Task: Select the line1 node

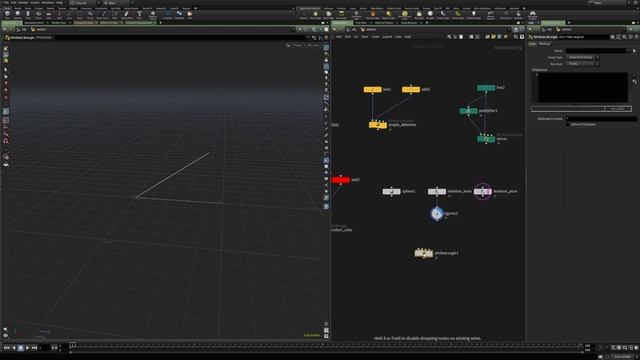Action: [373, 89]
